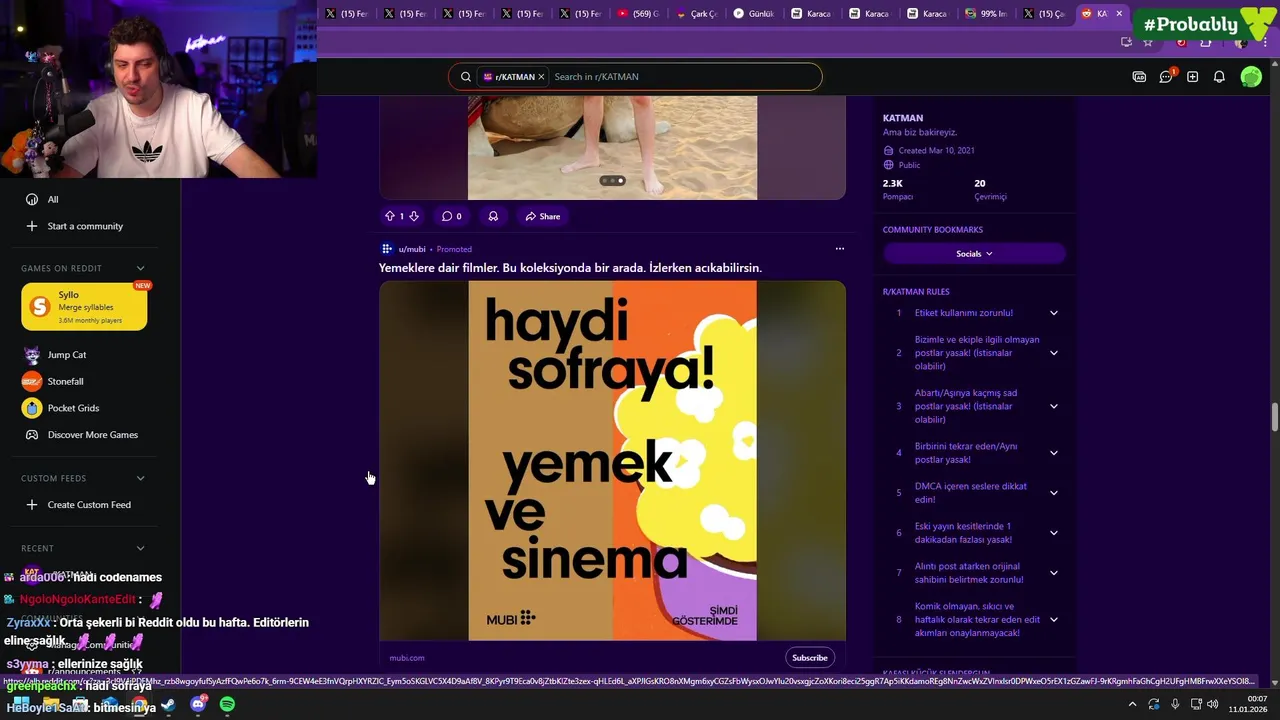Open the u/mubi profile link
The image size is (1280, 720).
(412, 249)
